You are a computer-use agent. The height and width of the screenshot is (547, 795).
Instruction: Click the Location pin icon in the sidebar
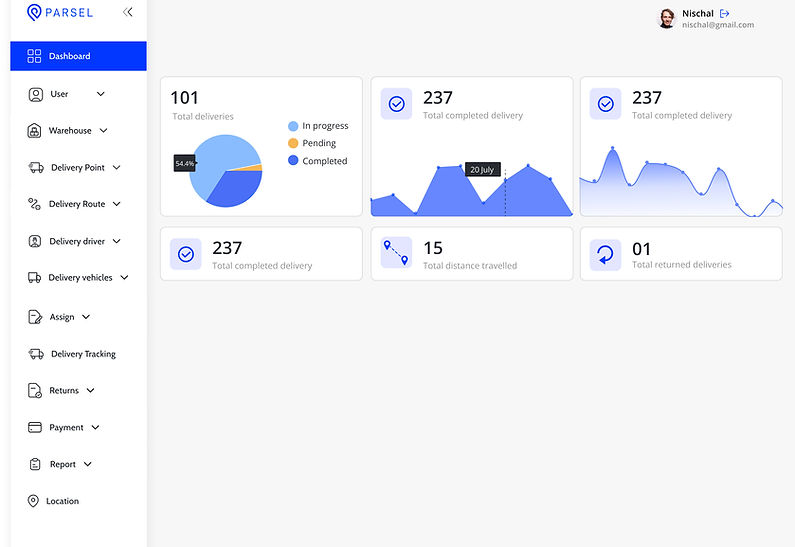coord(33,501)
